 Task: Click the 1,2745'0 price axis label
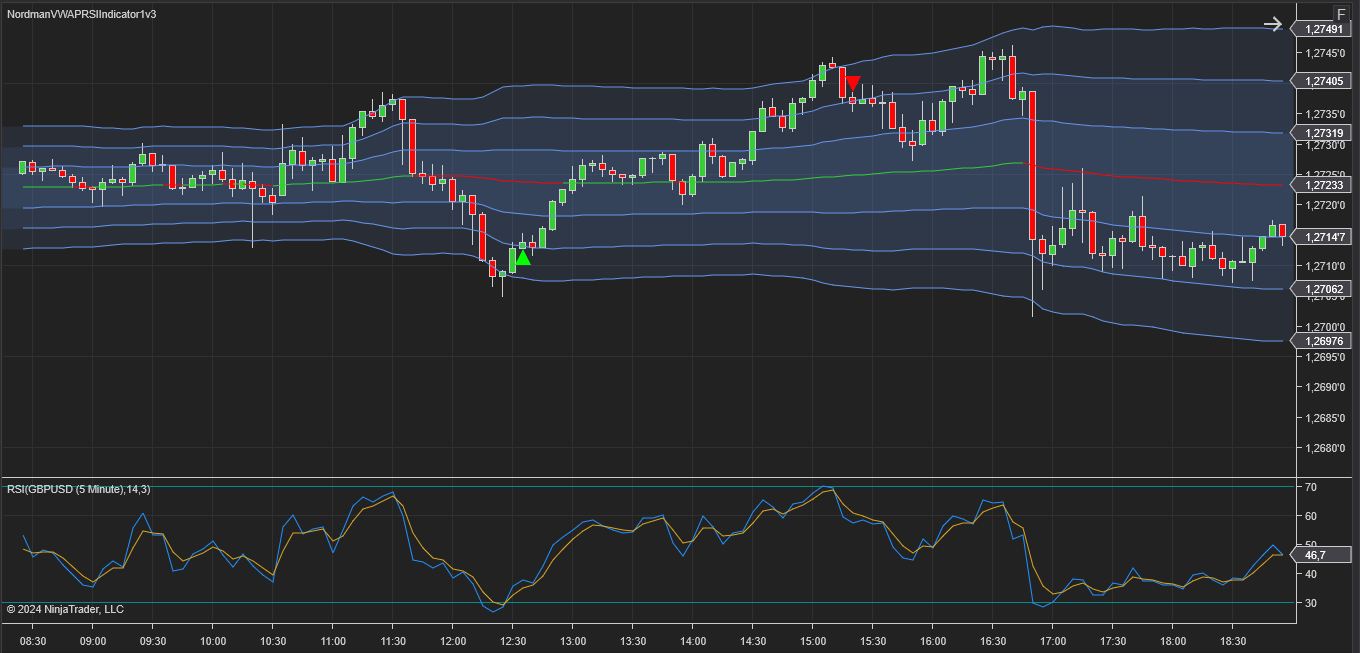pos(1325,54)
